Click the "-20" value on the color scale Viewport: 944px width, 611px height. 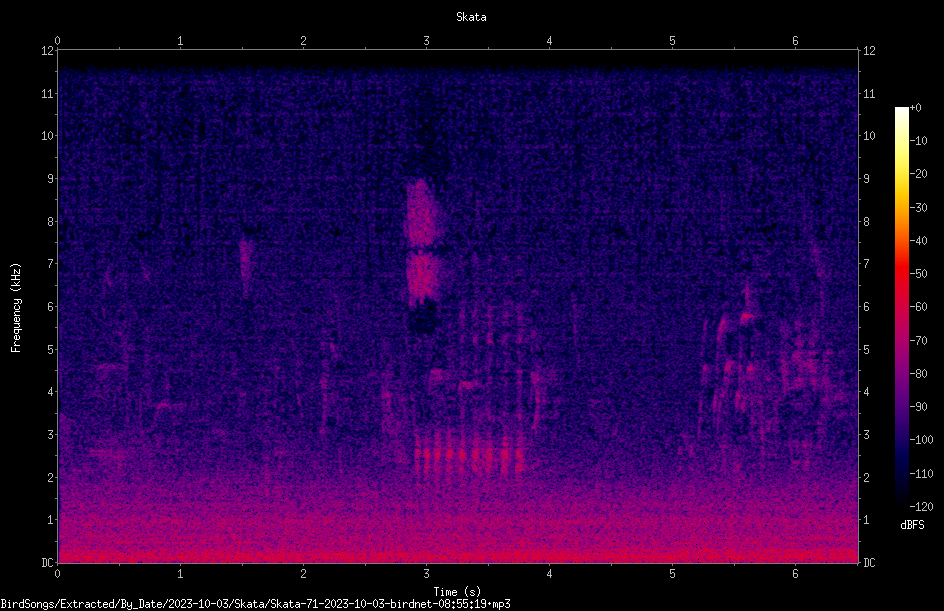tap(918, 174)
